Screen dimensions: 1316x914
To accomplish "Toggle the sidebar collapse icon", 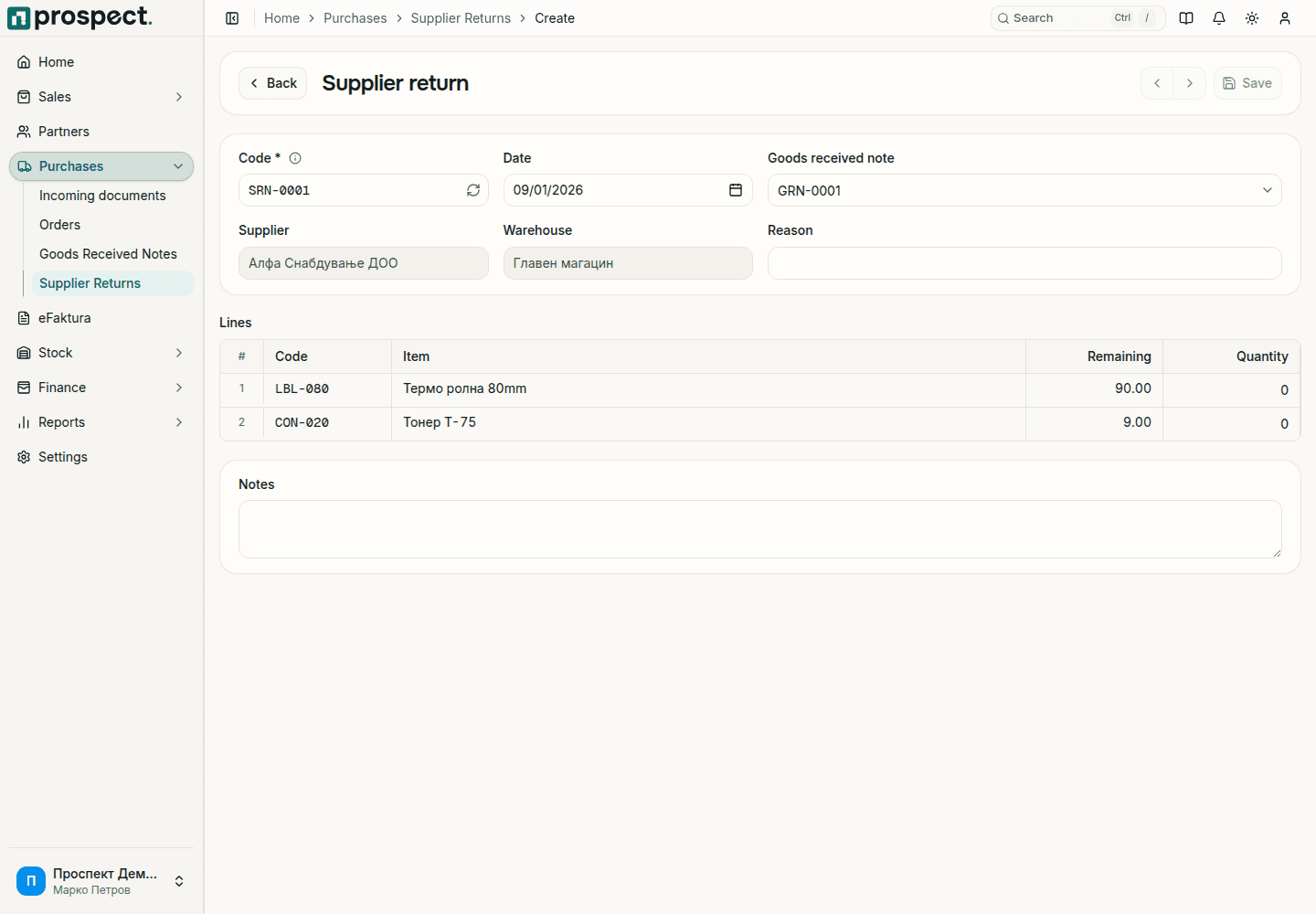I will pyautogui.click(x=232, y=18).
